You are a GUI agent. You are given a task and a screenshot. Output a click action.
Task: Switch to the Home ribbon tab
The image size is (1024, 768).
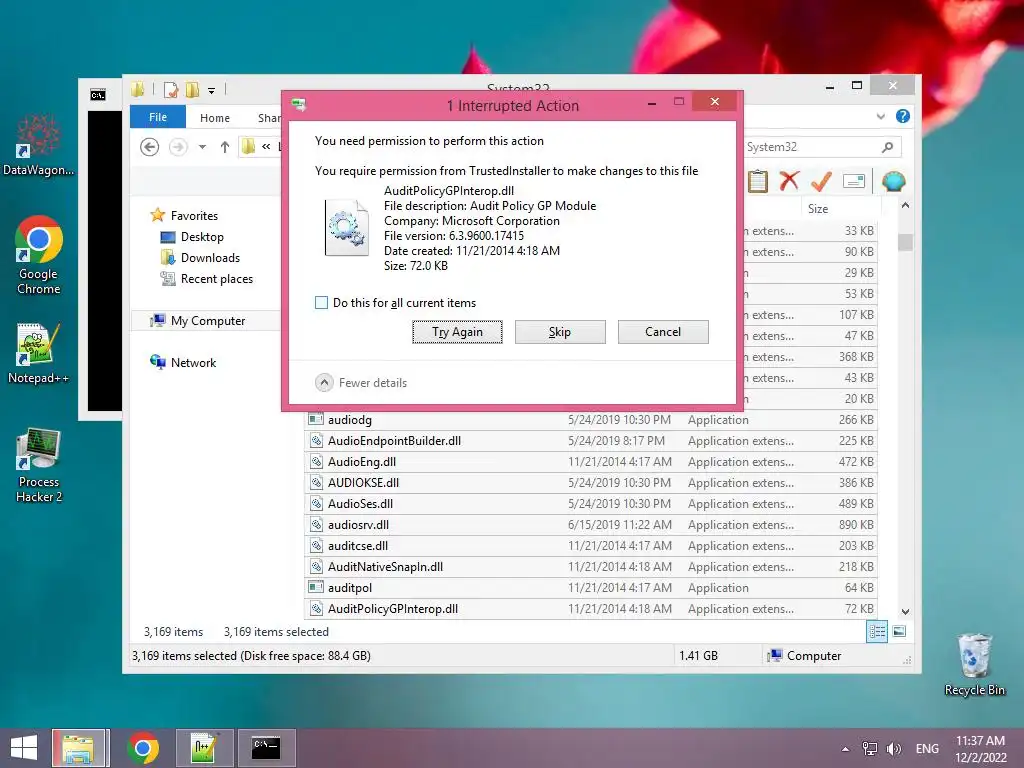click(215, 118)
